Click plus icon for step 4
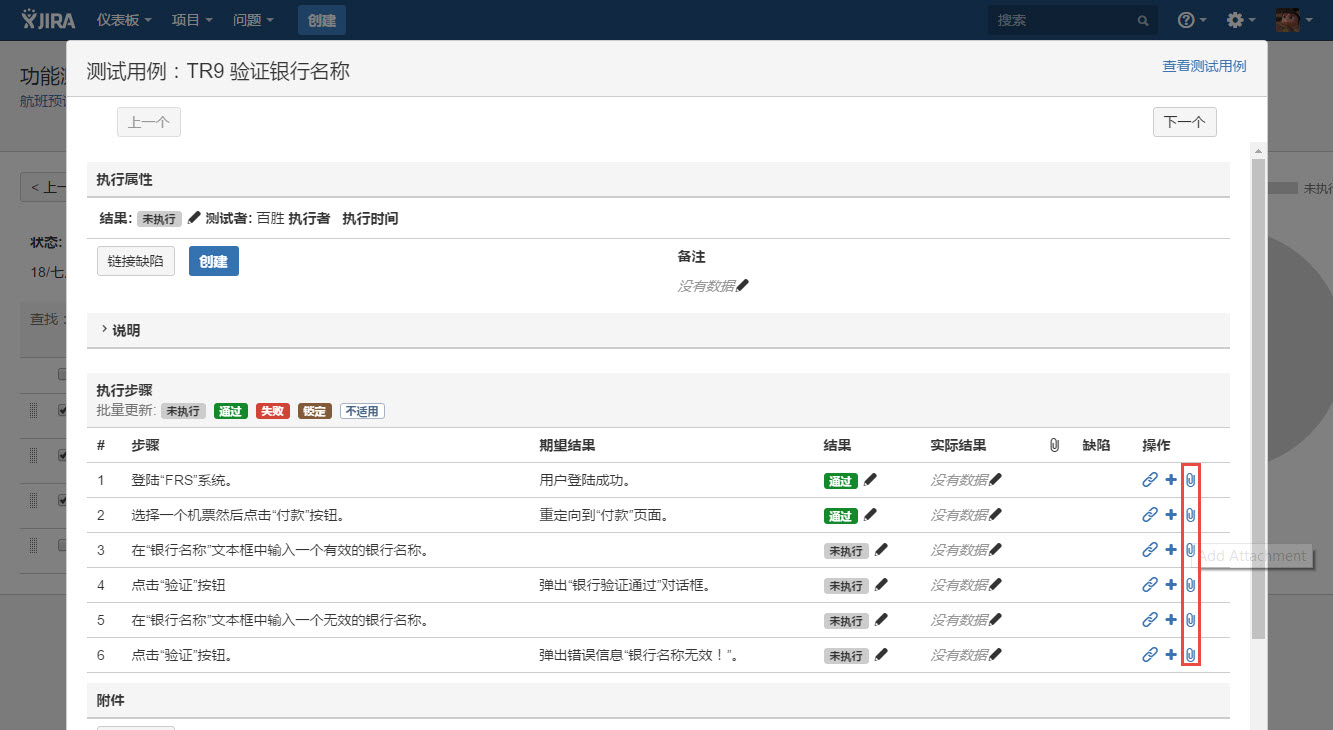This screenshot has height=730, width=1333. [1171, 585]
